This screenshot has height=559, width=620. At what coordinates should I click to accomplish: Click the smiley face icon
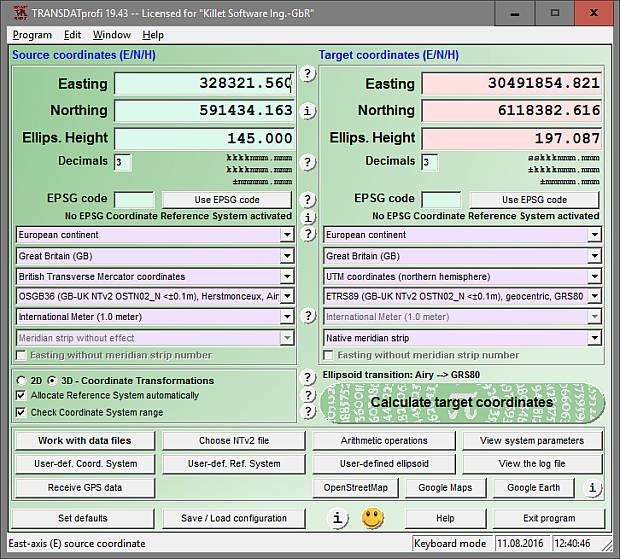coord(372,518)
